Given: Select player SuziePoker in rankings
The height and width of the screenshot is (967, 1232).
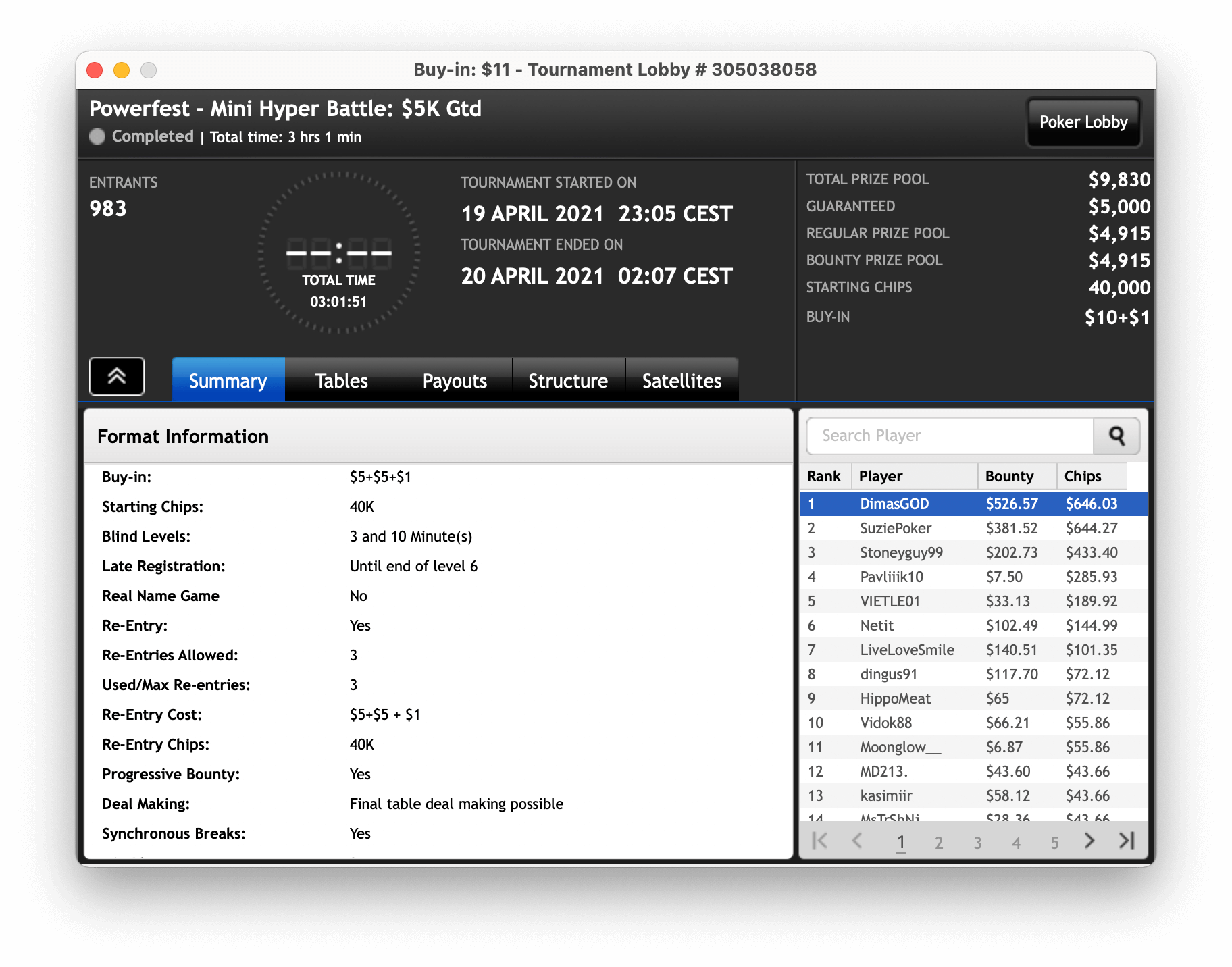Looking at the screenshot, I should point(896,529).
